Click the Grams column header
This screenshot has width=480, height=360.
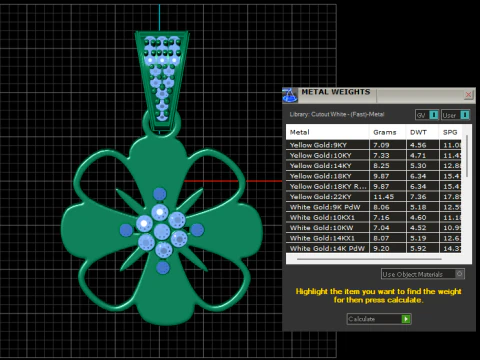387,132
